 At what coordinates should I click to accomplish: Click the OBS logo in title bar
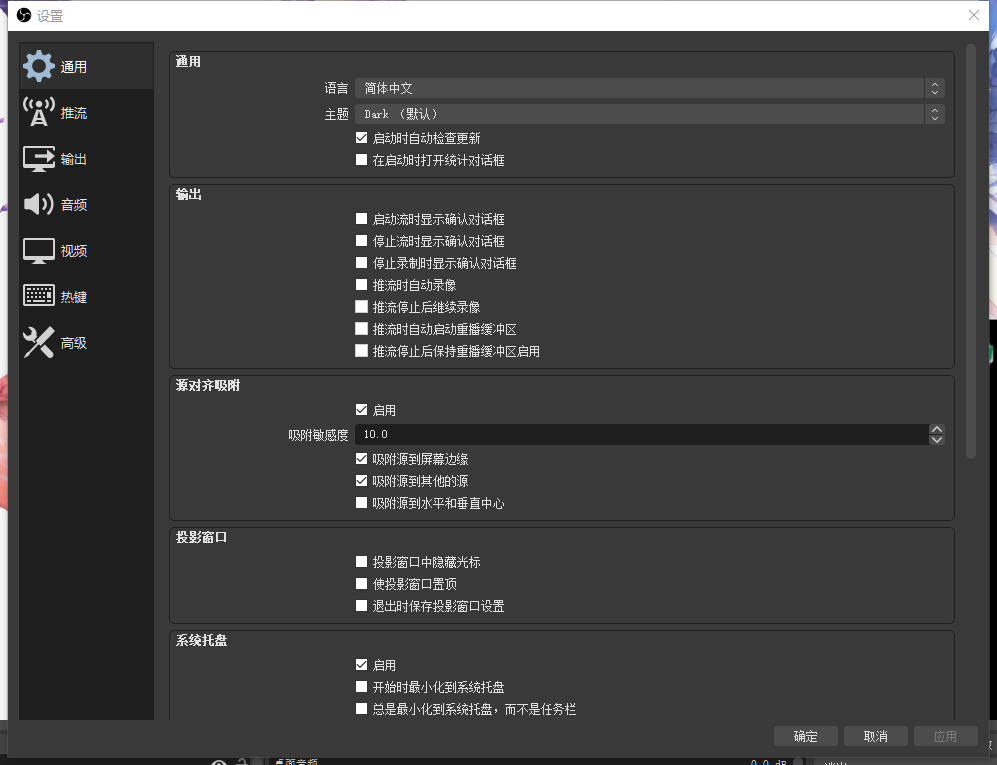pyautogui.click(x=23, y=15)
